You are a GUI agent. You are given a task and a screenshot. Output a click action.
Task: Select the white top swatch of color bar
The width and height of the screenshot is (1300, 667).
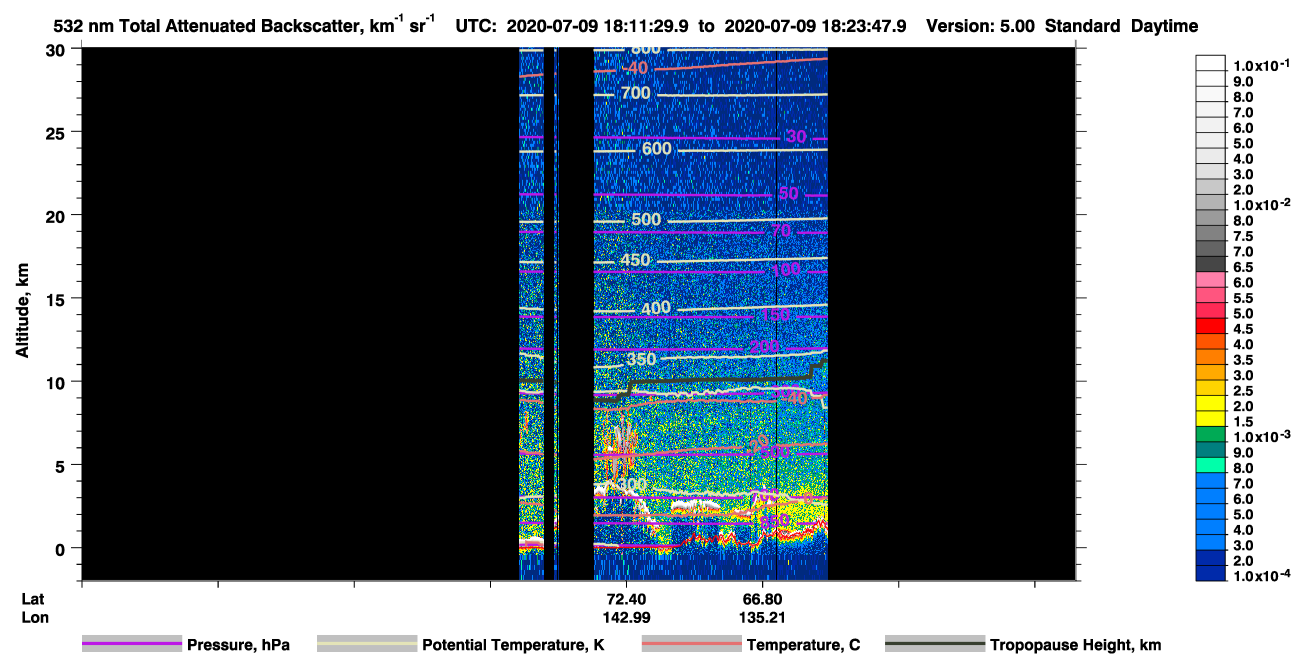1211,63
